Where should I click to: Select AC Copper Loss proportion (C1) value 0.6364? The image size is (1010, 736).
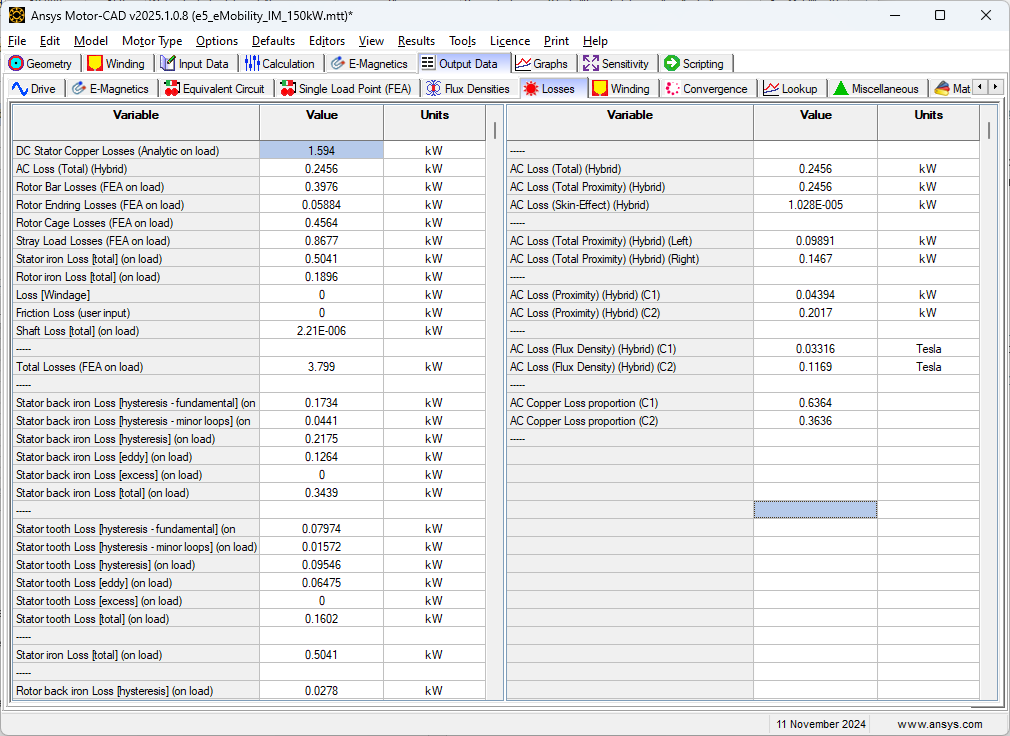click(x=815, y=403)
